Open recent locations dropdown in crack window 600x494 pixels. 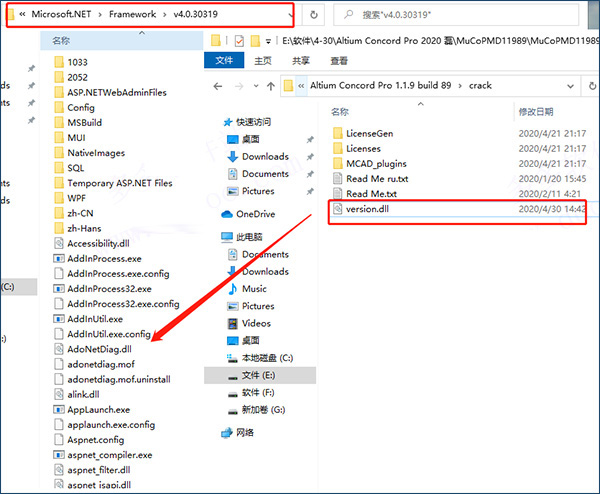click(x=256, y=86)
